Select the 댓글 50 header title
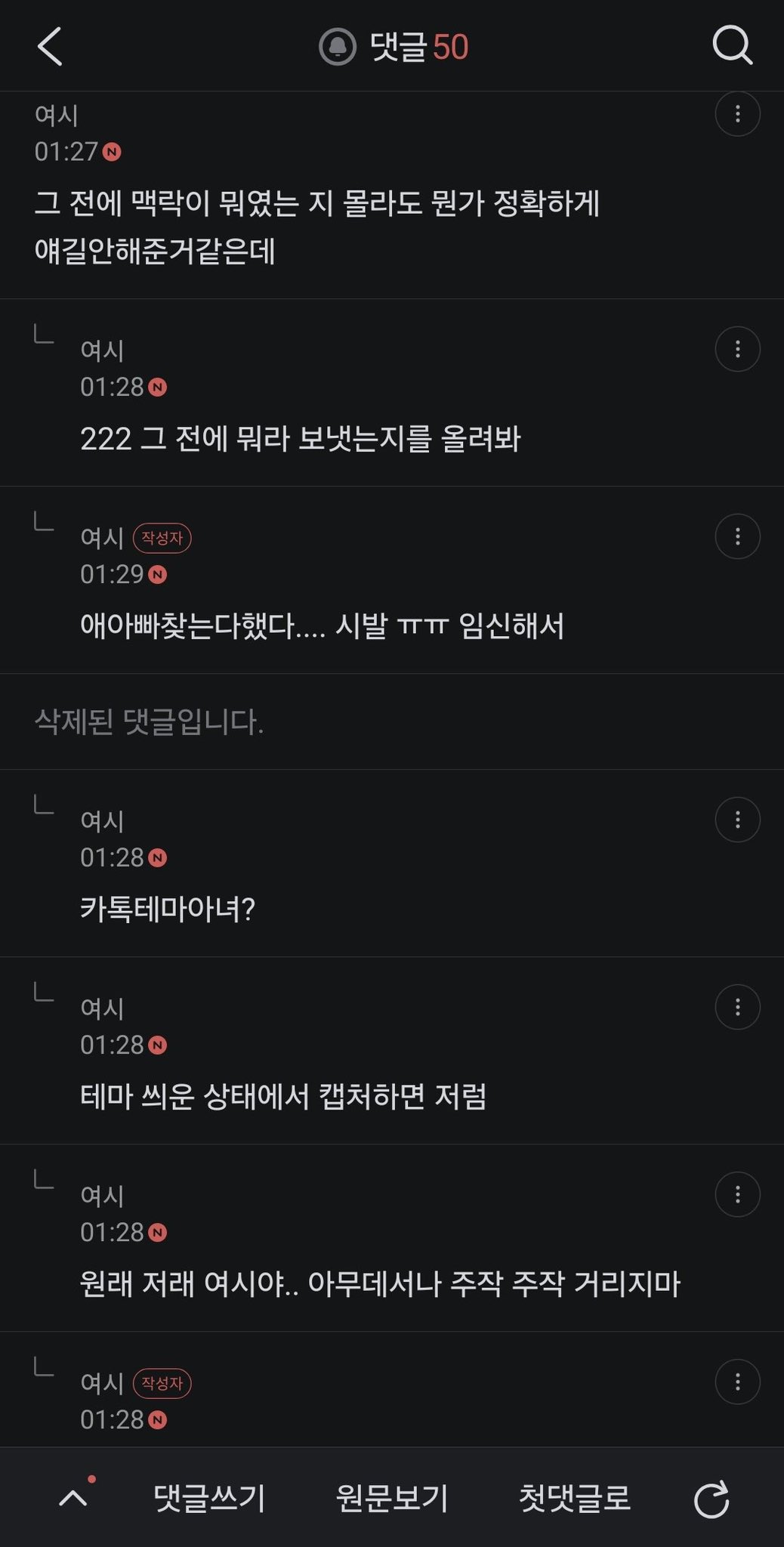The image size is (784, 1547). click(x=419, y=47)
